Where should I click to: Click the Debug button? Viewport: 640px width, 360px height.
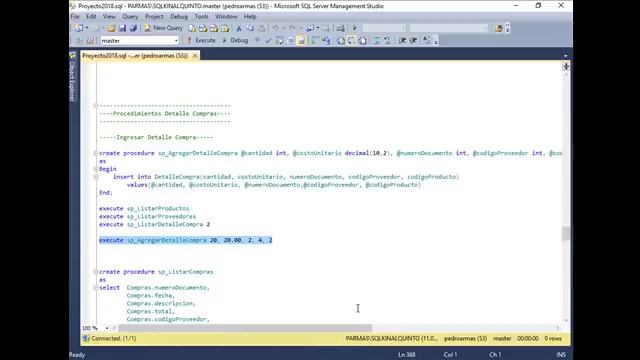click(235, 40)
